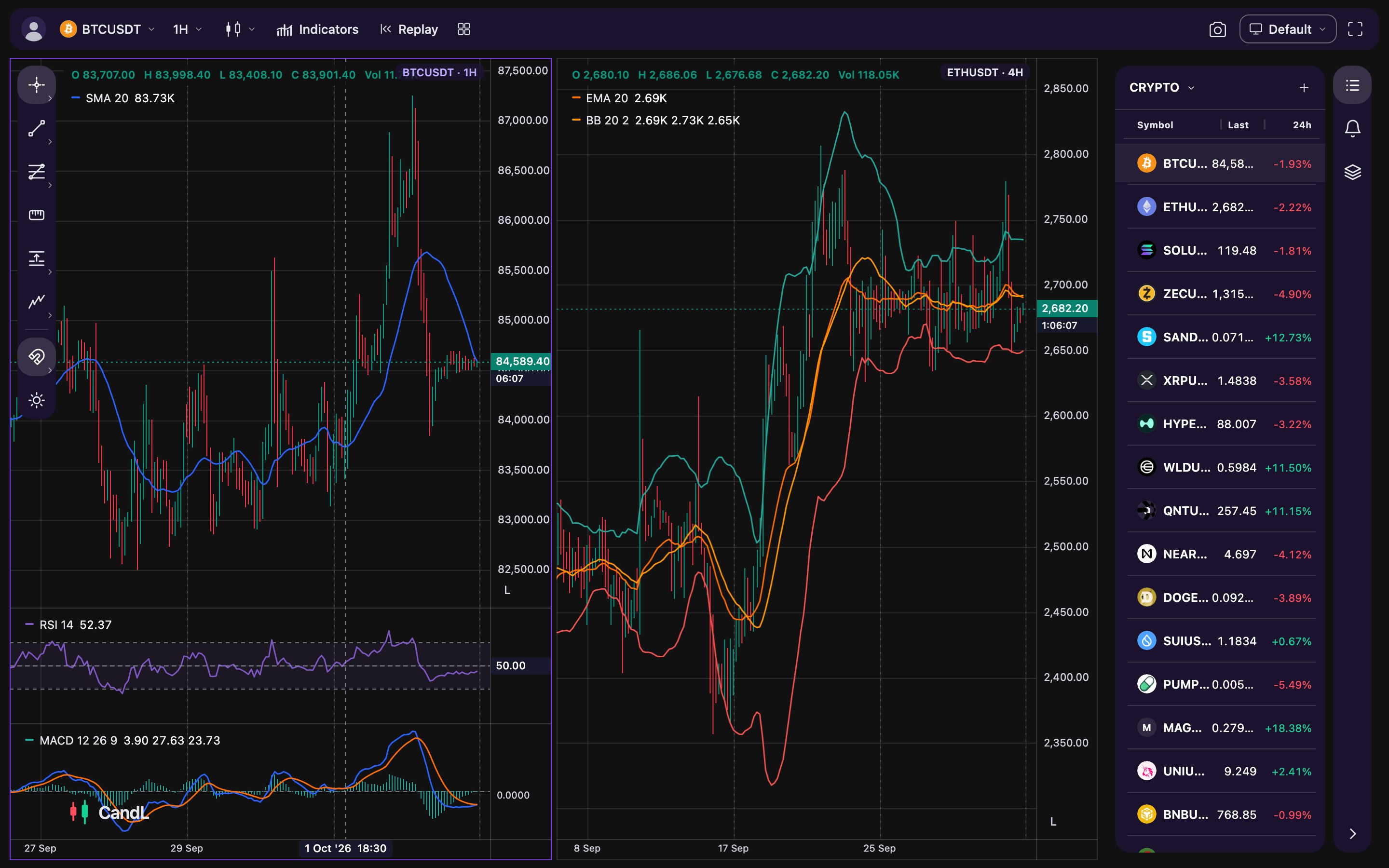Select the MACD 12 26 9 legend
The image size is (1389, 868).
coord(123,741)
